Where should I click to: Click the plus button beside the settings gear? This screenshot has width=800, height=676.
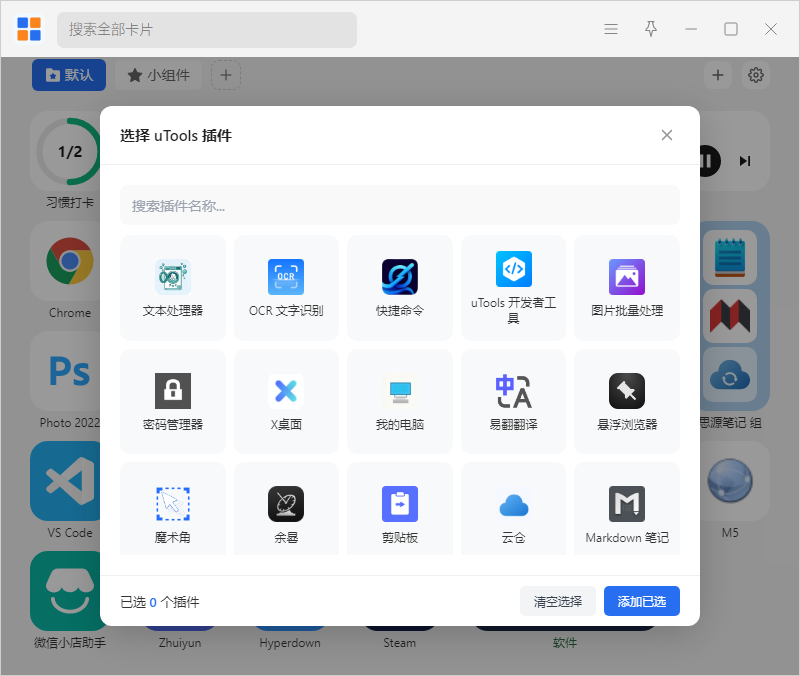[x=717, y=75]
